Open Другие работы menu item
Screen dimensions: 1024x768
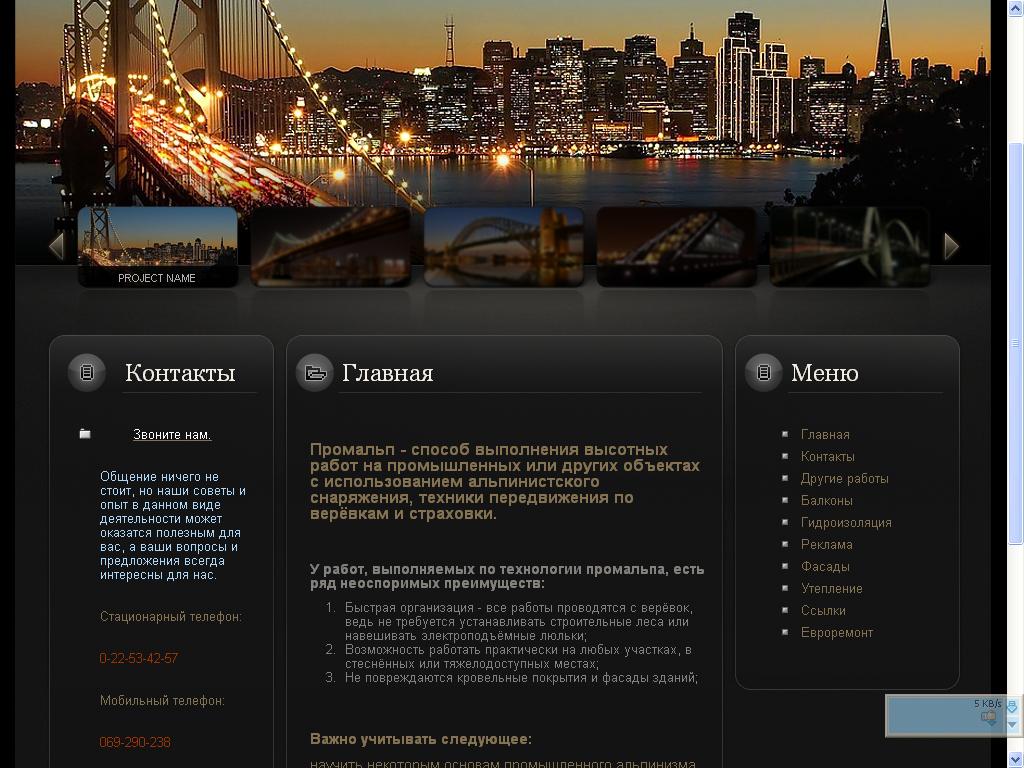coord(844,479)
